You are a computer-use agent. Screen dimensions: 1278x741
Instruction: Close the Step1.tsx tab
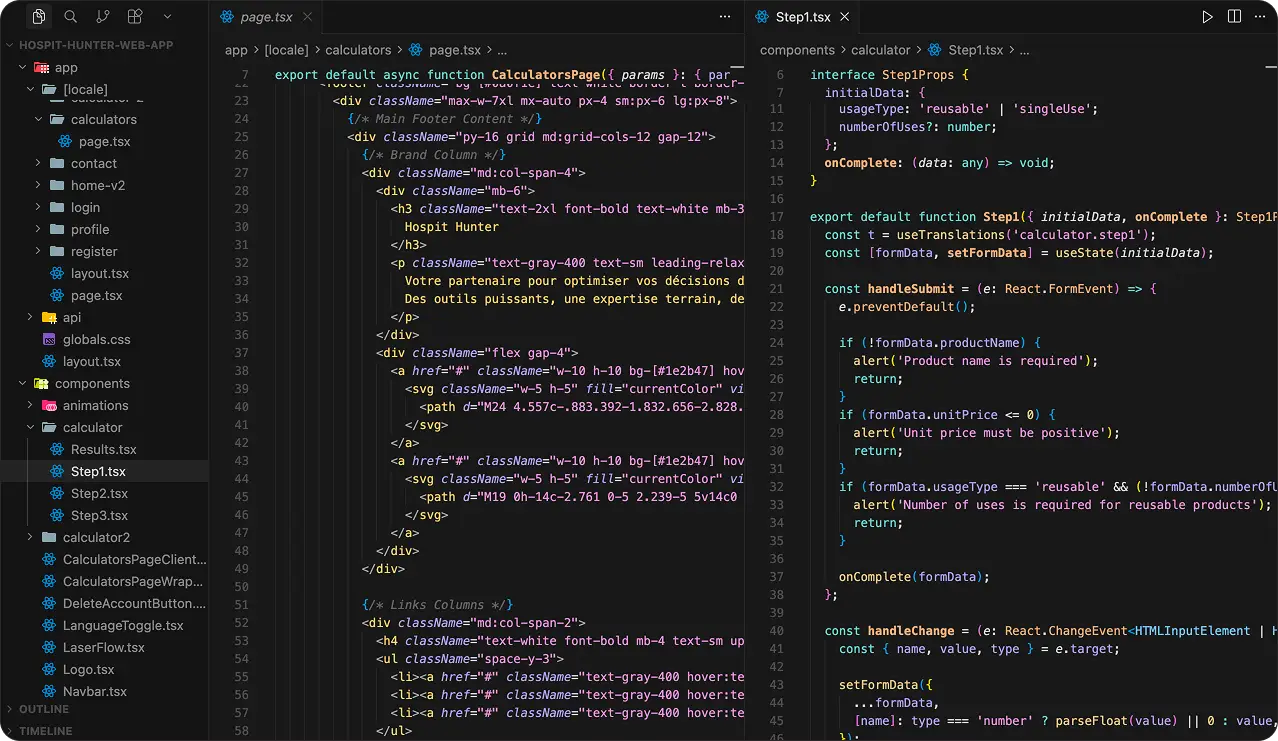845,17
